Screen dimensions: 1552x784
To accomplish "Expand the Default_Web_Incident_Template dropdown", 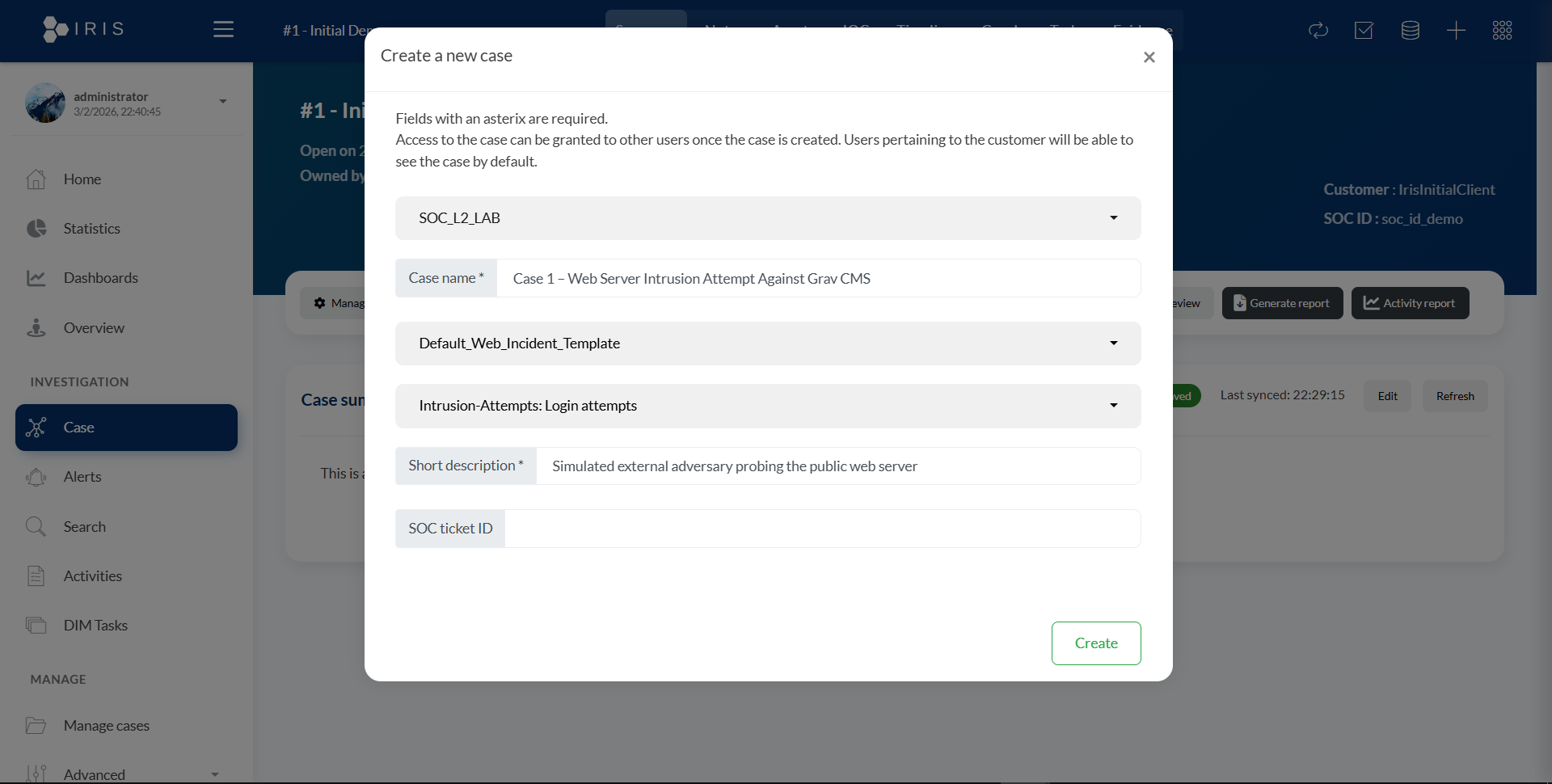I will coord(767,344).
